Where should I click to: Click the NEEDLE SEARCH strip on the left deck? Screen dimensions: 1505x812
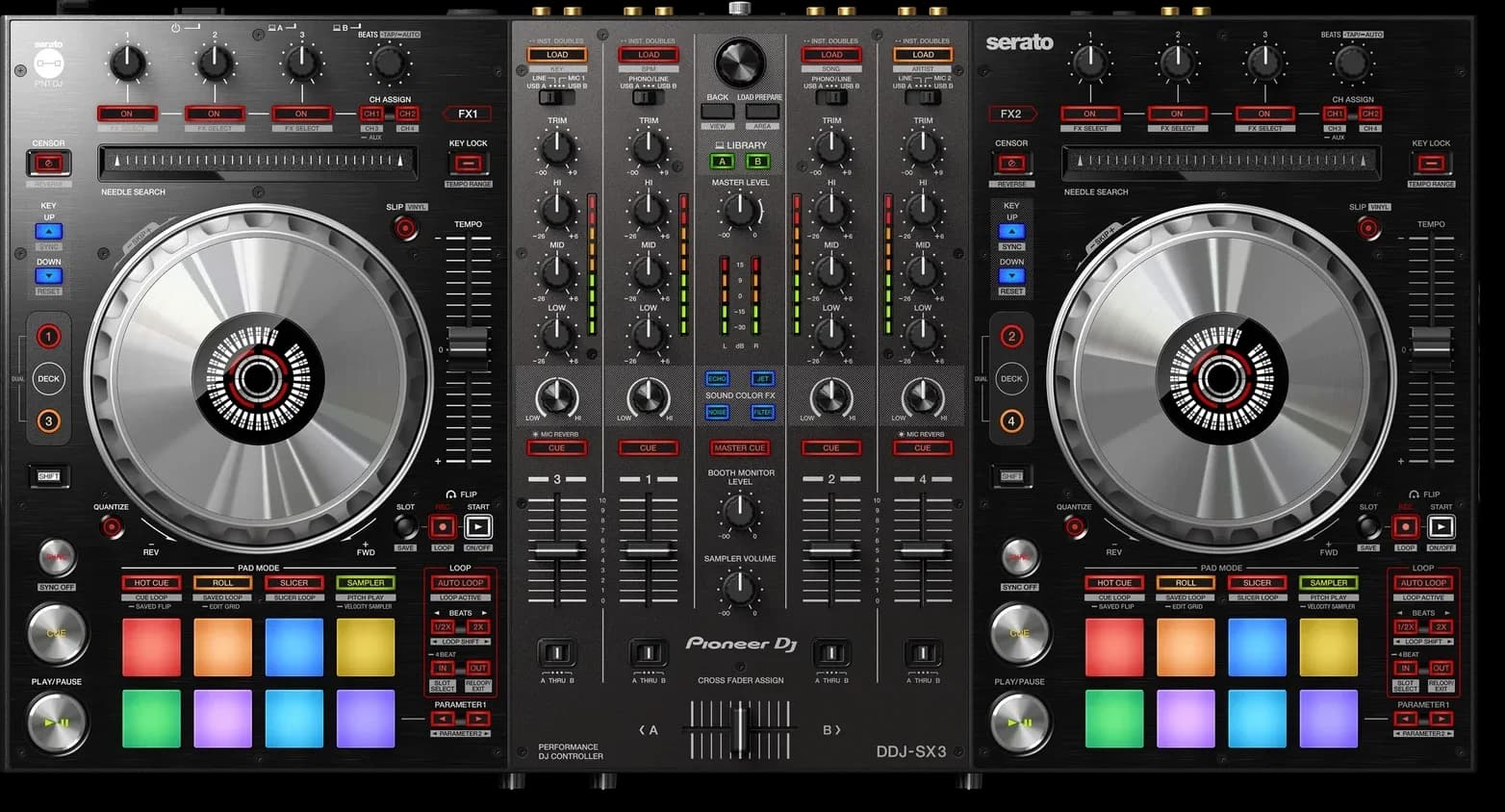pos(258,163)
